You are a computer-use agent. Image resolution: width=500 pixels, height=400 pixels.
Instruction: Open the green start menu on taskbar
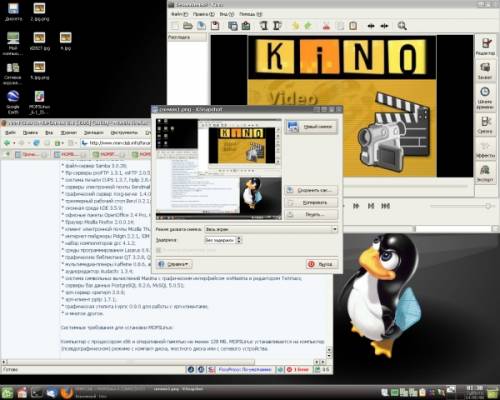[7, 393]
